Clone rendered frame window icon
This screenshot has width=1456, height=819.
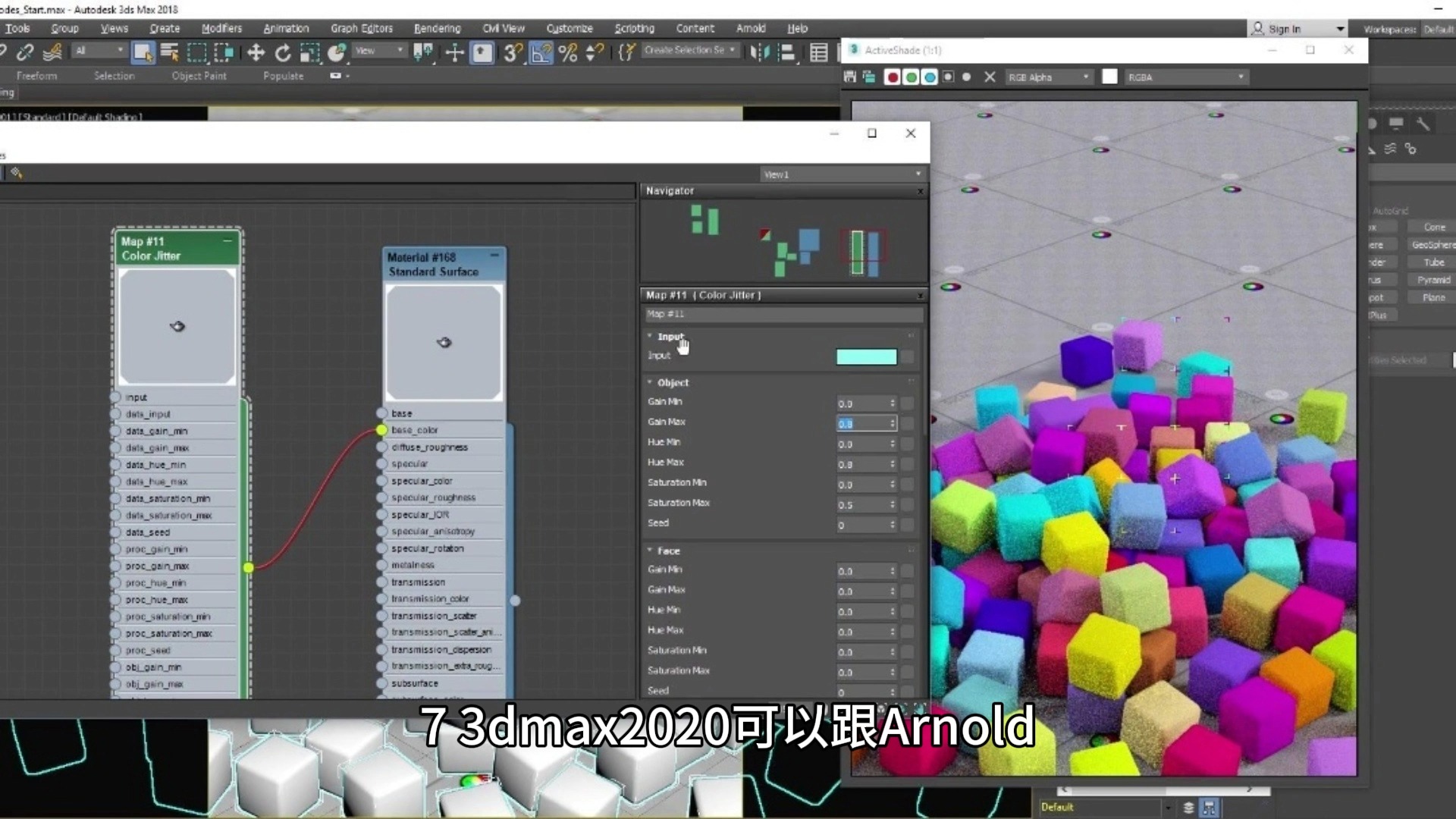(869, 77)
